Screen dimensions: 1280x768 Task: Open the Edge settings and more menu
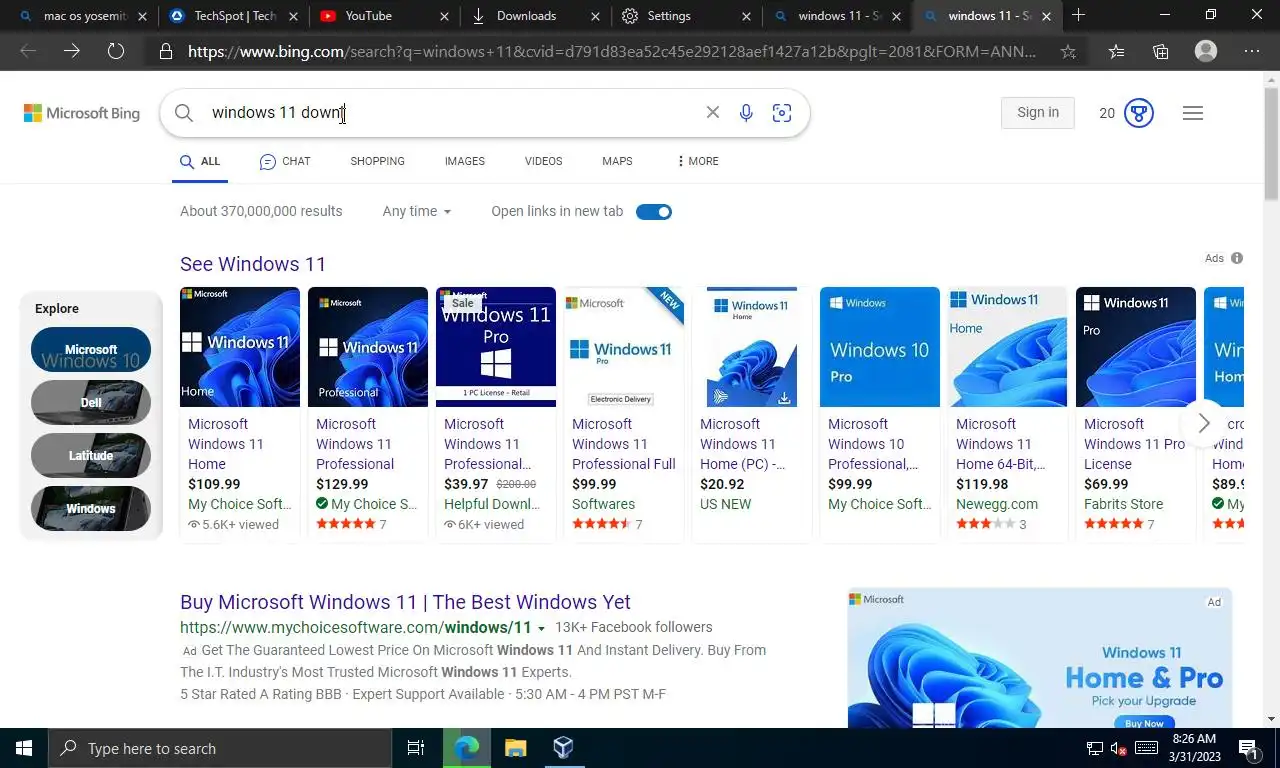click(1252, 51)
